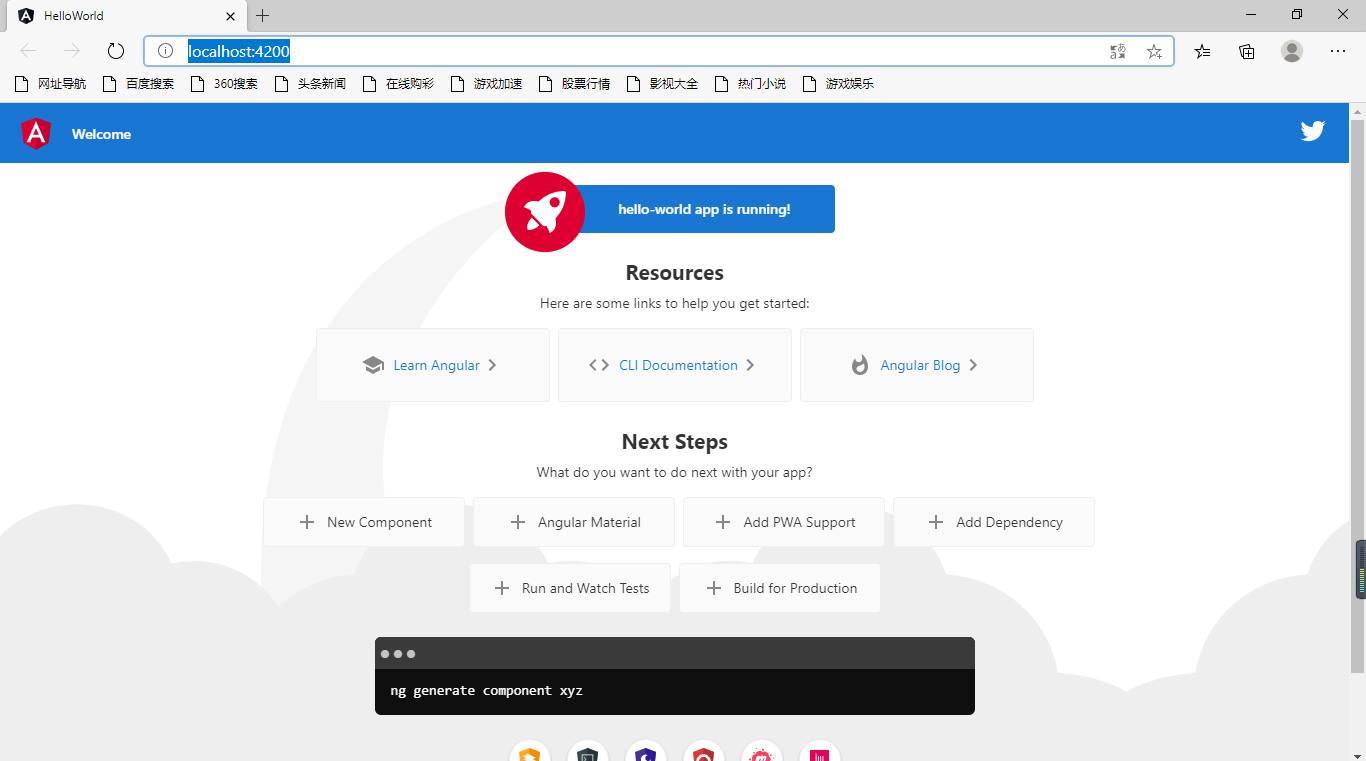Click the red rocket icon
Image resolution: width=1366 pixels, height=761 pixels.
pyautogui.click(x=545, y=212)
